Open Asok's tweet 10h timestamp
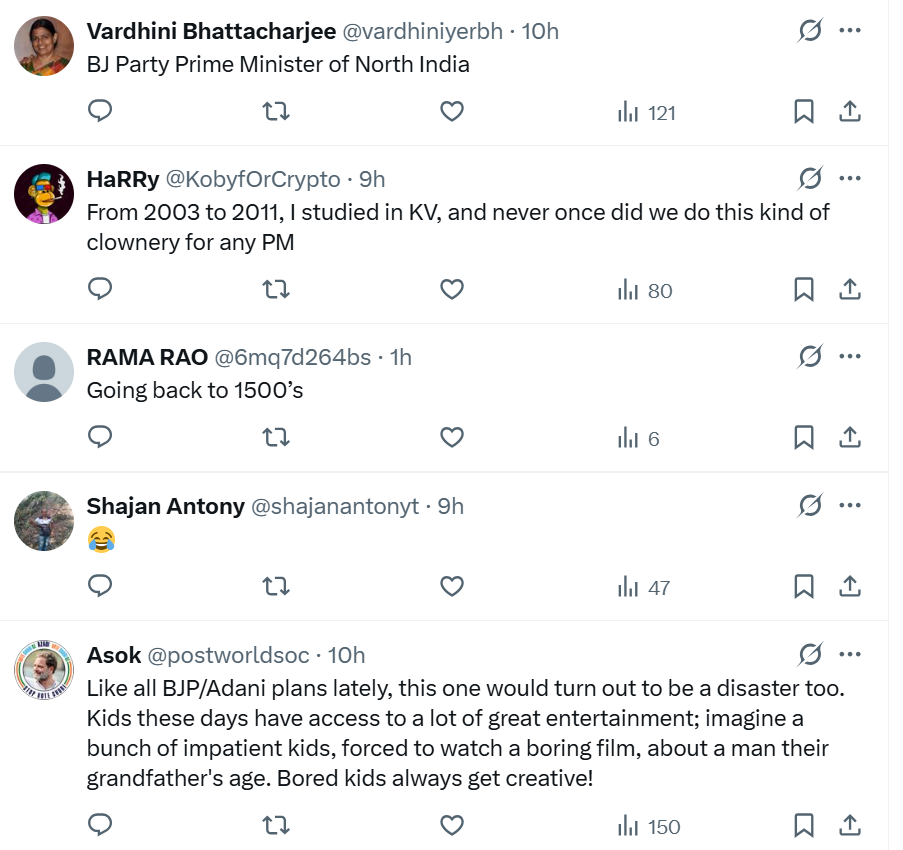Image resolution: width=903 pixels, height=850 pixels. click(x=346, y=655)
